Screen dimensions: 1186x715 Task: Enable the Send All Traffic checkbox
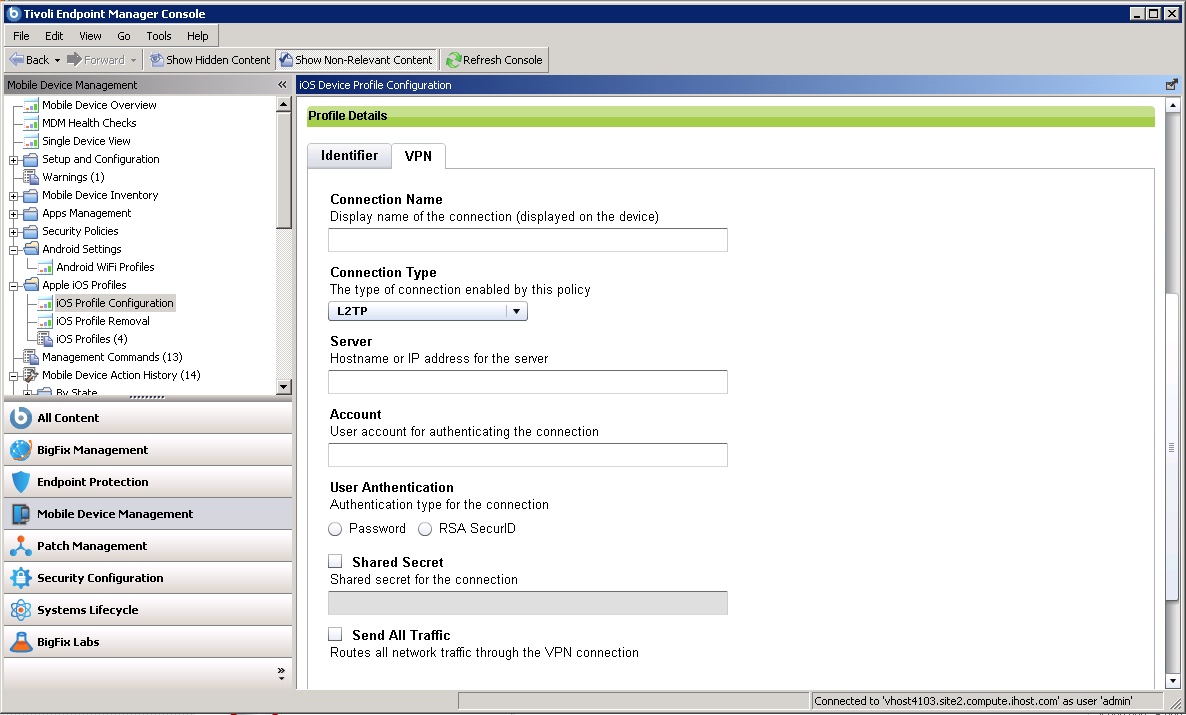tap(335, 634)
